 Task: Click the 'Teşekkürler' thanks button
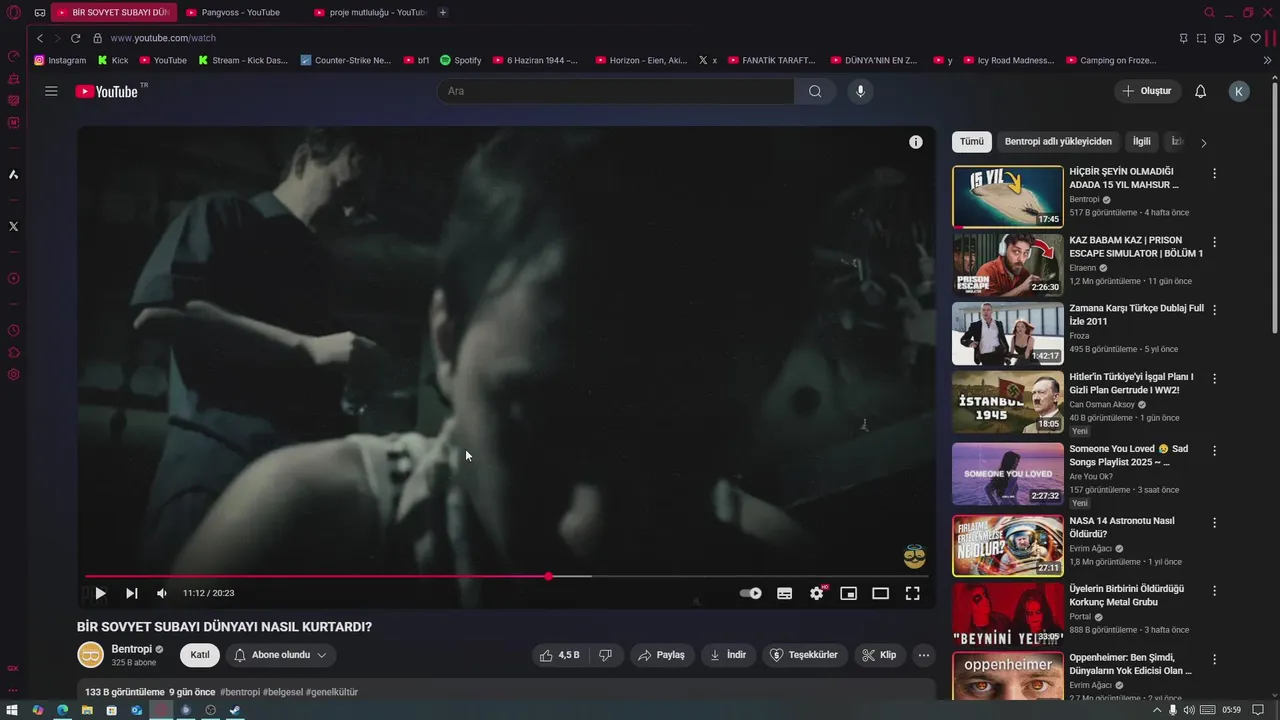(805, 655)
